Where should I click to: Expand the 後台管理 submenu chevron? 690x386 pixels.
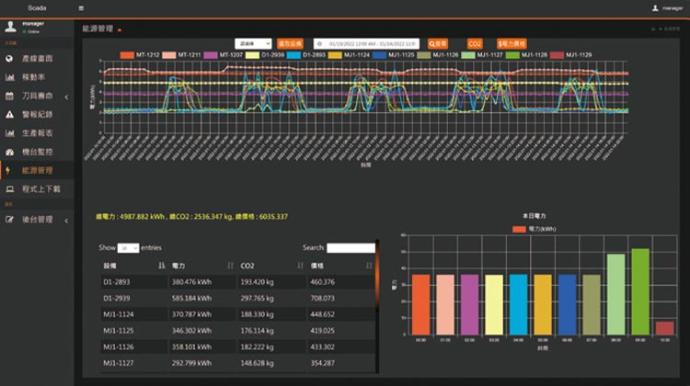pos(66,221)
